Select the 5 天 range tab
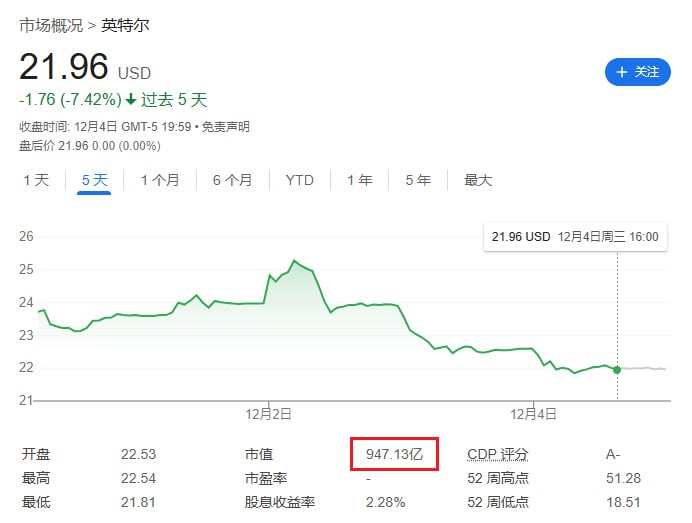692x523 pixels. pos(94,180)
